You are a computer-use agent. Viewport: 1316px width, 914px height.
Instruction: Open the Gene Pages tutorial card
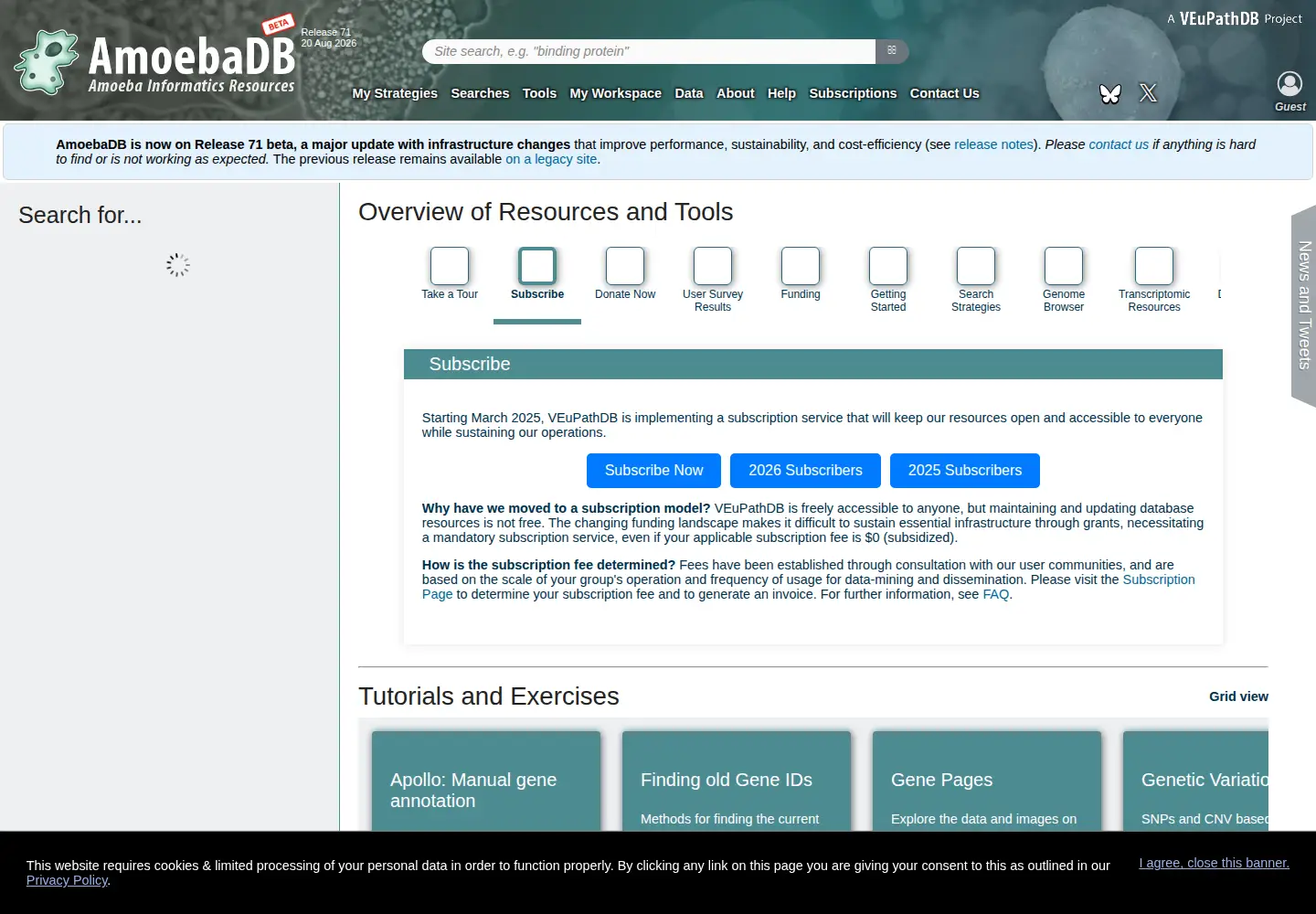point(987,781)
